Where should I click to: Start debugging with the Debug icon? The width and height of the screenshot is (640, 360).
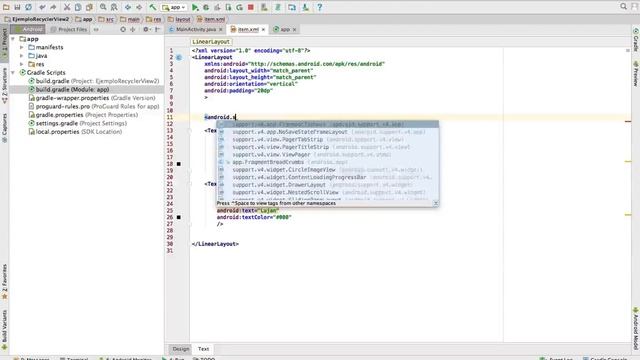(206, 7)
